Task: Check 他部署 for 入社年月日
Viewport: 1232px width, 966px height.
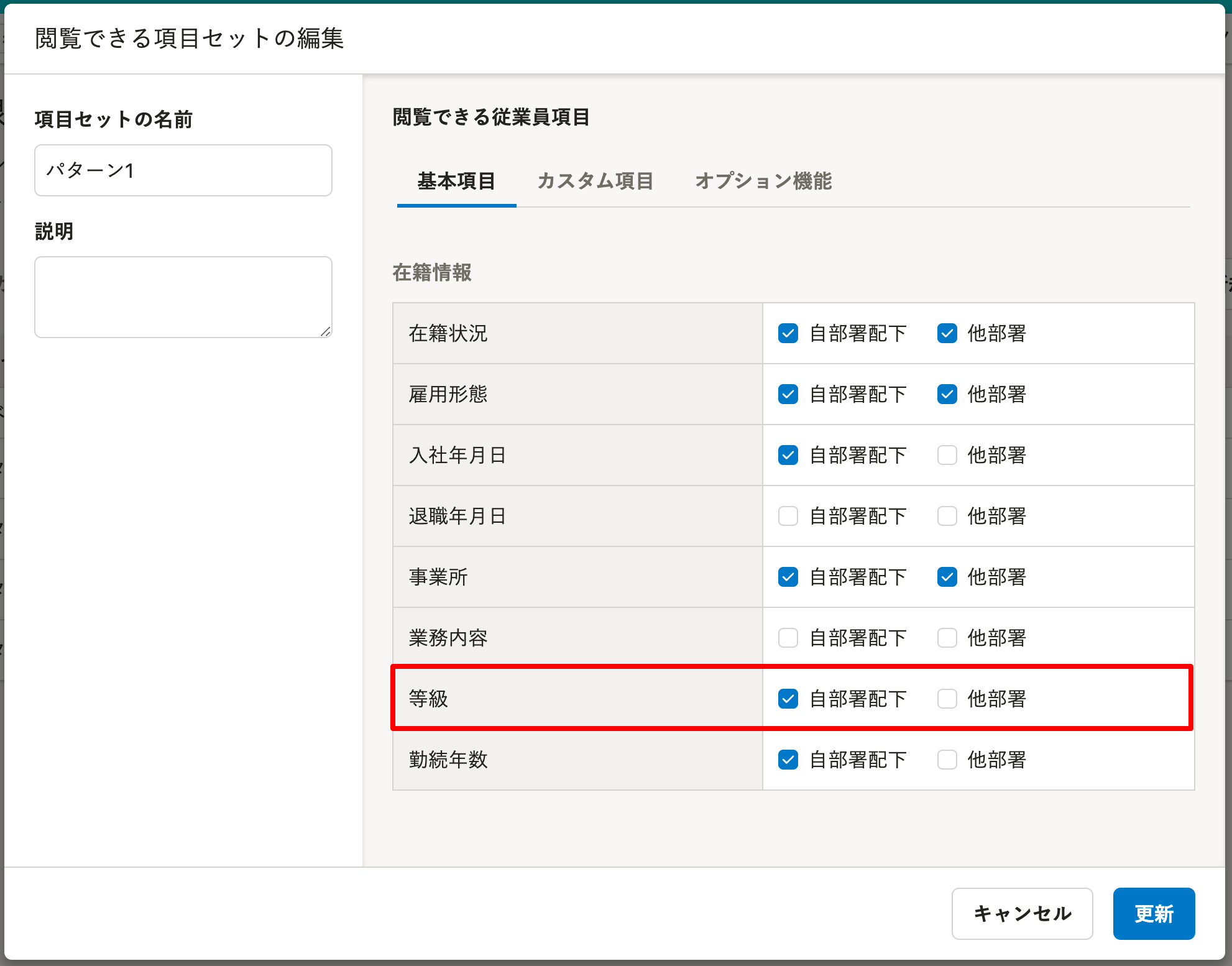Action: (x=947, y=455)
